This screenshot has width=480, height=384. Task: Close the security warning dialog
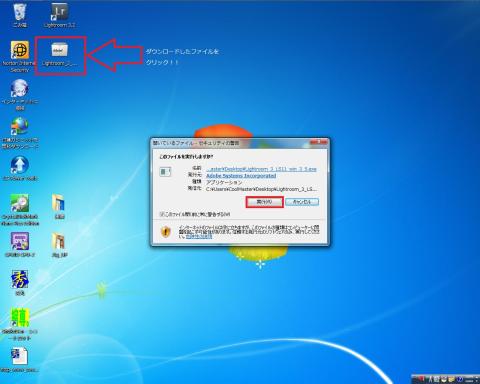pyautogui.click(x=318, y=142)
